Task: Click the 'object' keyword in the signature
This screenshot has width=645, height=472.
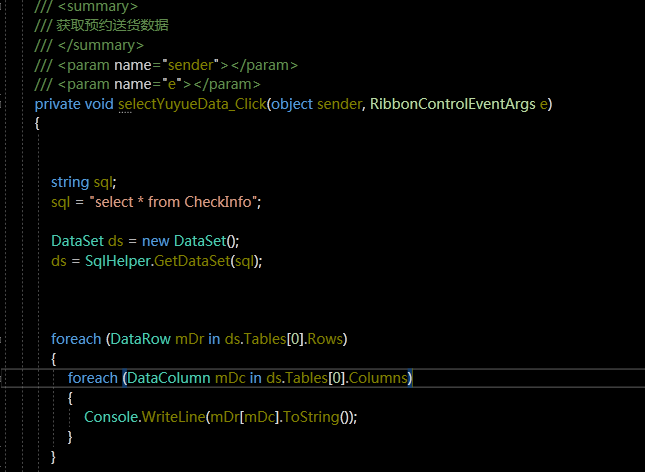Action: (292, 104)
